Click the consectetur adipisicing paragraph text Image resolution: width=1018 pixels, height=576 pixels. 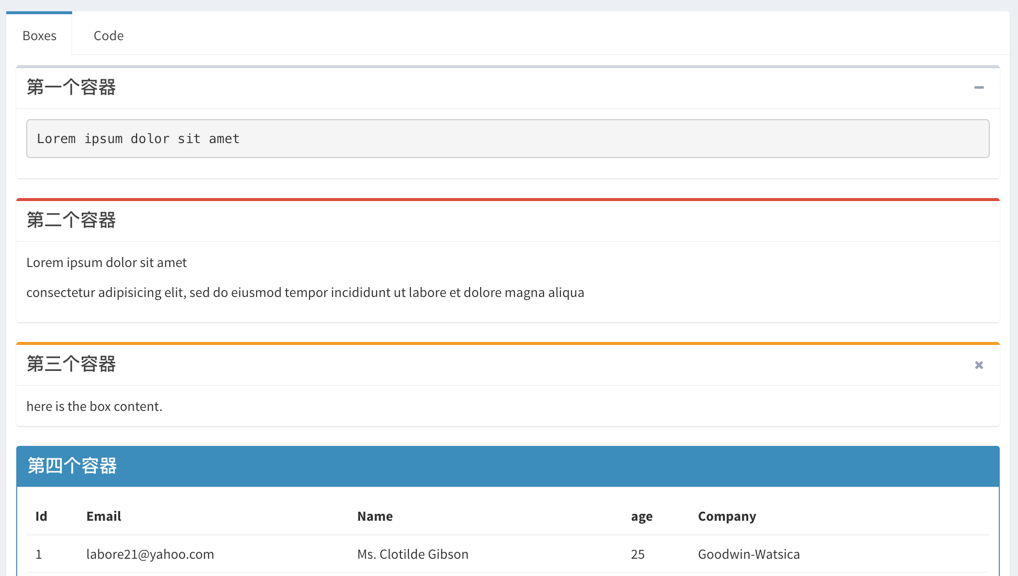click(x=305, y=292)
